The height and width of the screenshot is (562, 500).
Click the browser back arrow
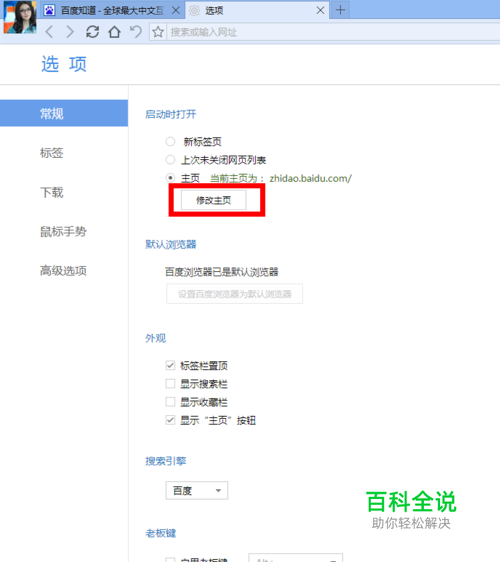[49, 32]
